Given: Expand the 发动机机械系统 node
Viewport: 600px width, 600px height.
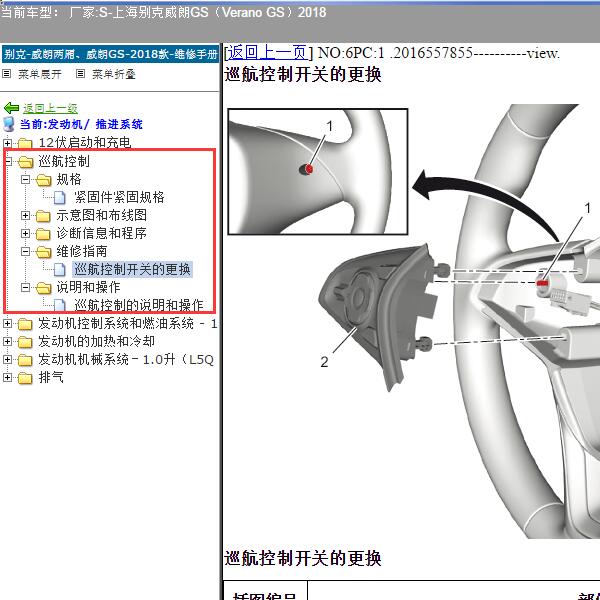Looking at the screenshot, I should (7, 359).
